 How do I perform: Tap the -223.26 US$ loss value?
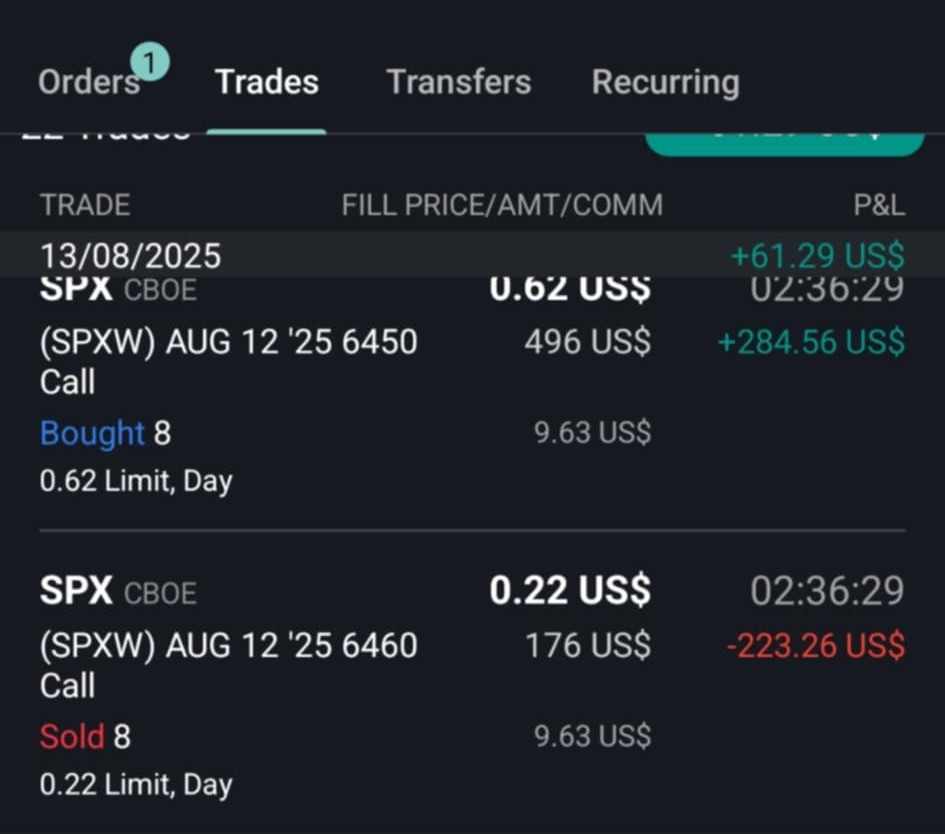click(815, 645)
